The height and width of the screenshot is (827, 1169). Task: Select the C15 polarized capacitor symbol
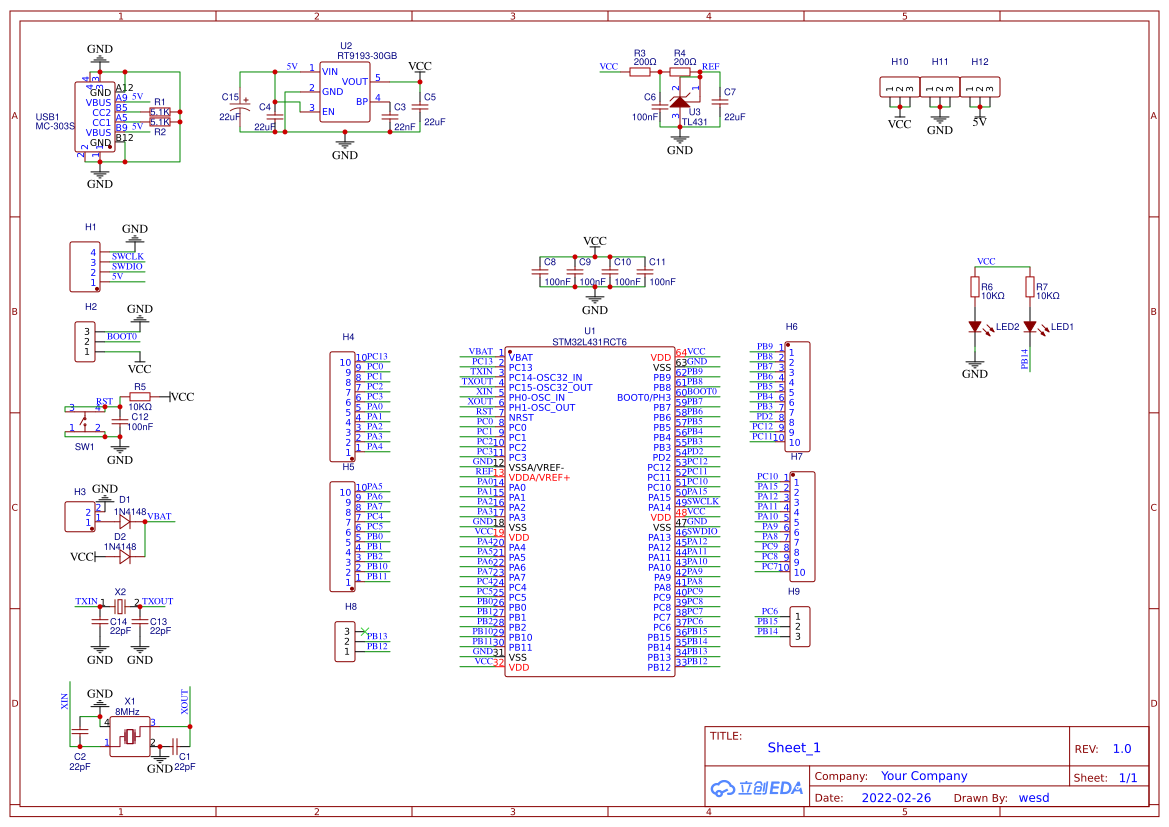tap(240, 101)
